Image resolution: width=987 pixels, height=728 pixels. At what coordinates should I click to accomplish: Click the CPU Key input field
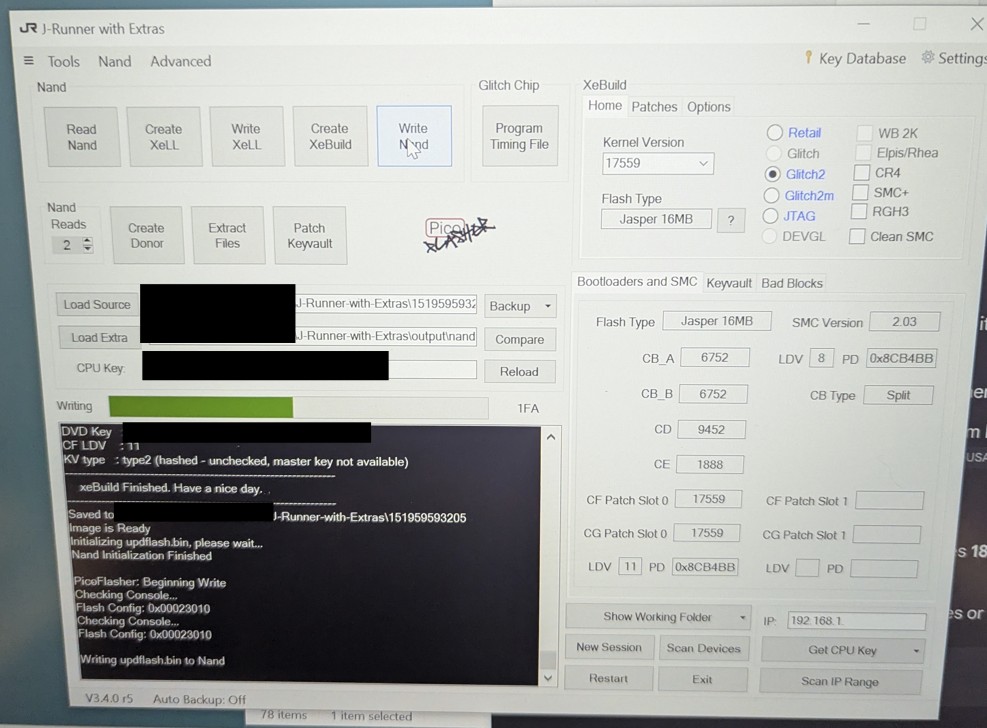coord(309,367)
